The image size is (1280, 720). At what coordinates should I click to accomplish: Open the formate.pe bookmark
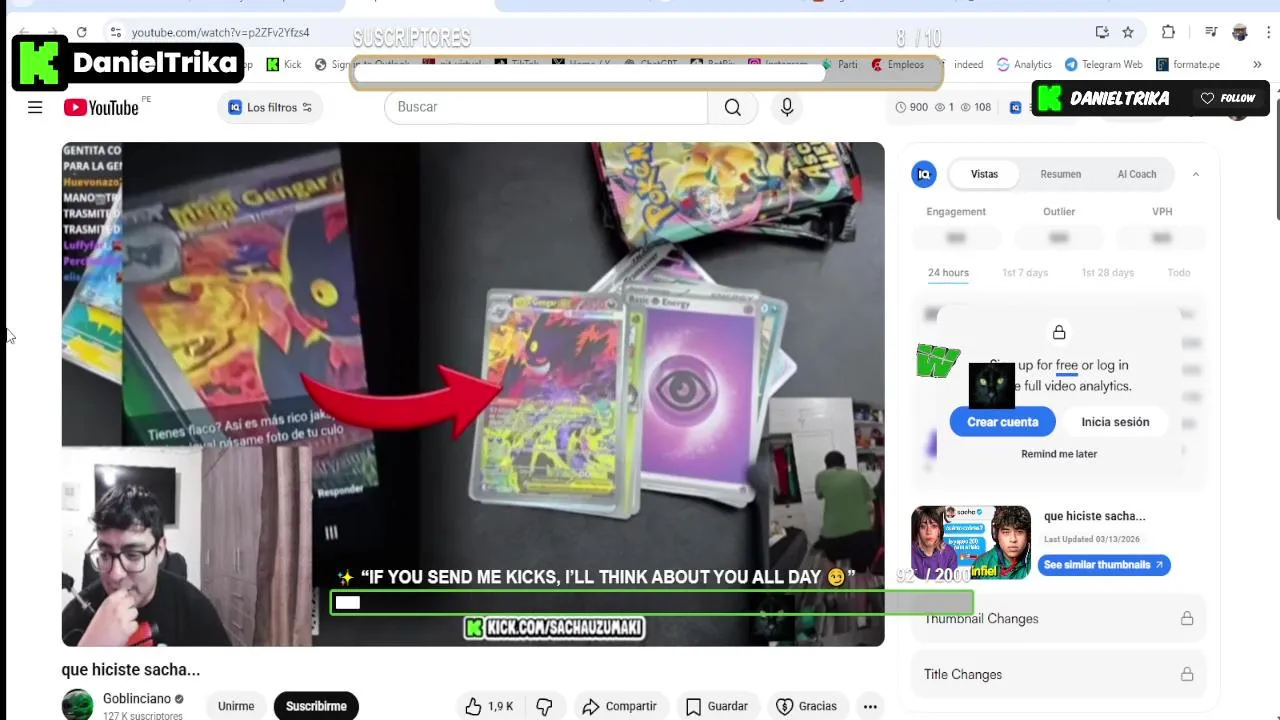1188,64
